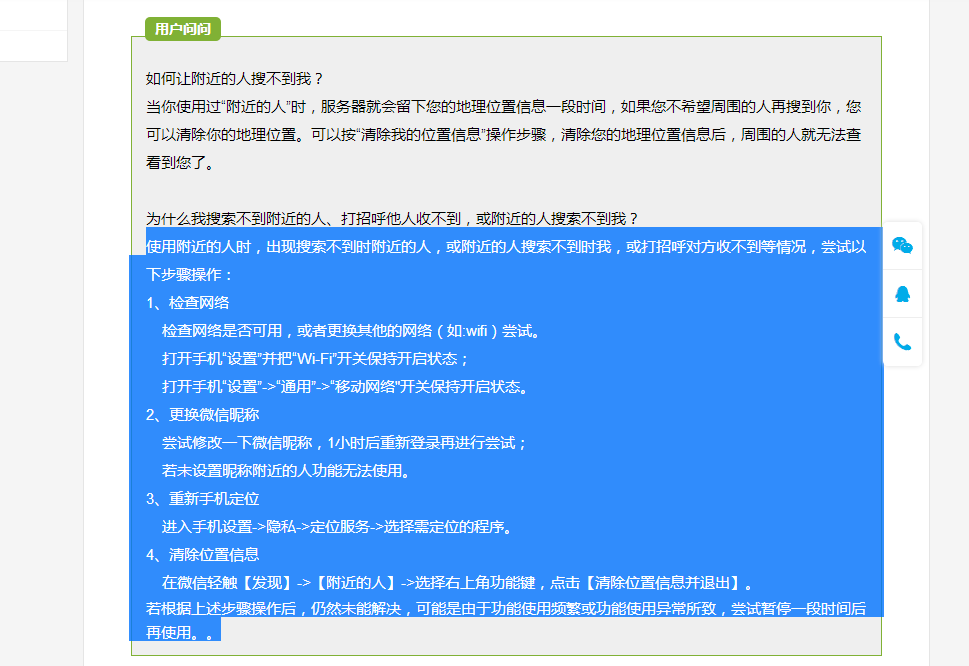Open the WeChat contact icon
The height and width of the screenshot is (666, 969).
(902, 246)
